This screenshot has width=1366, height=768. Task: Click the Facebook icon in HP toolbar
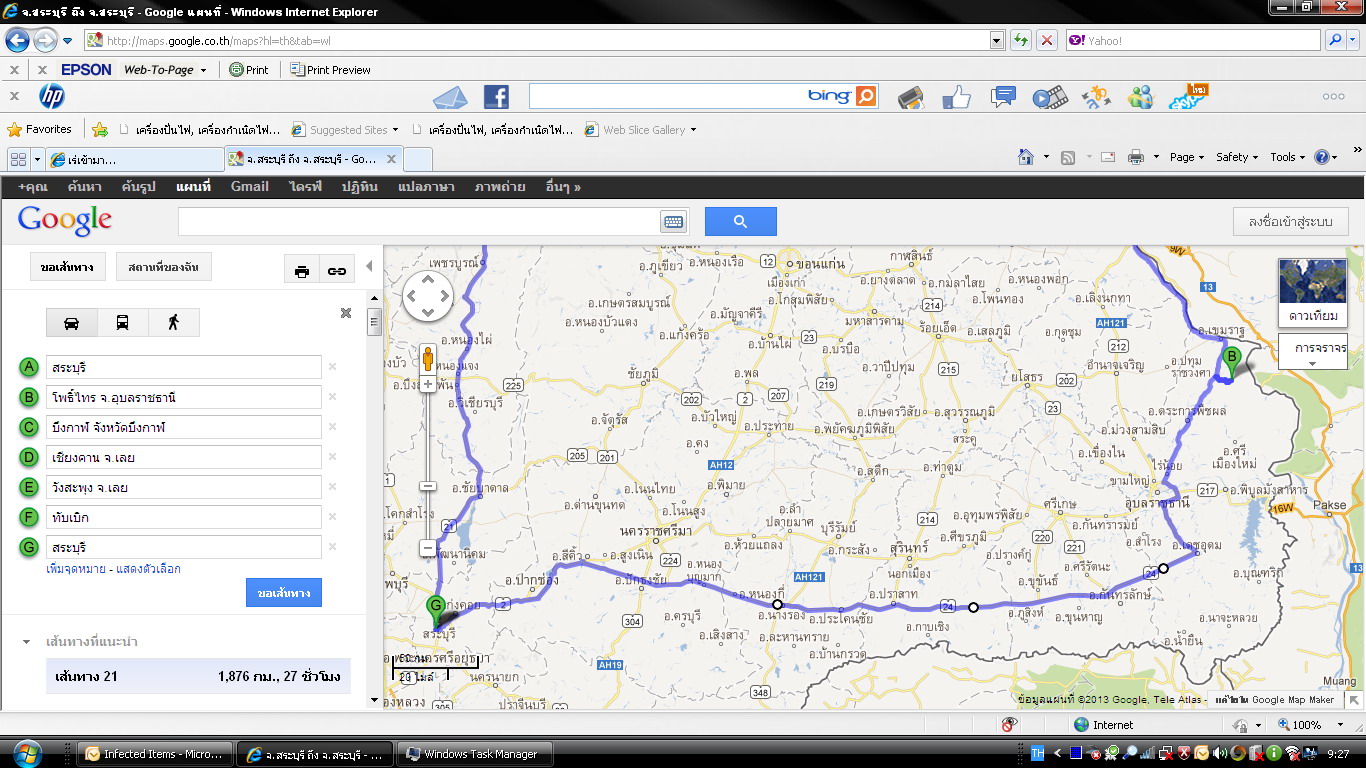click(x=496, y=97)
